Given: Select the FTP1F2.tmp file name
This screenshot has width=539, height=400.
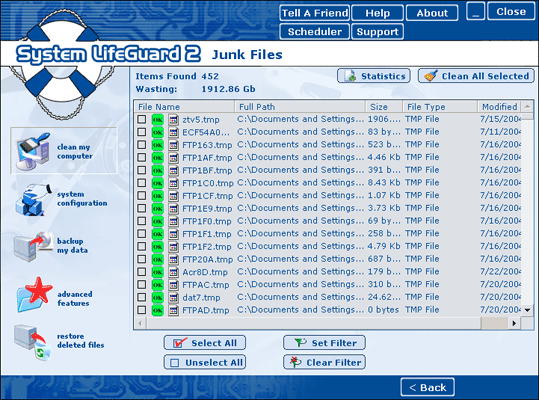Looking at the screenshot, I should click(207, 247).
